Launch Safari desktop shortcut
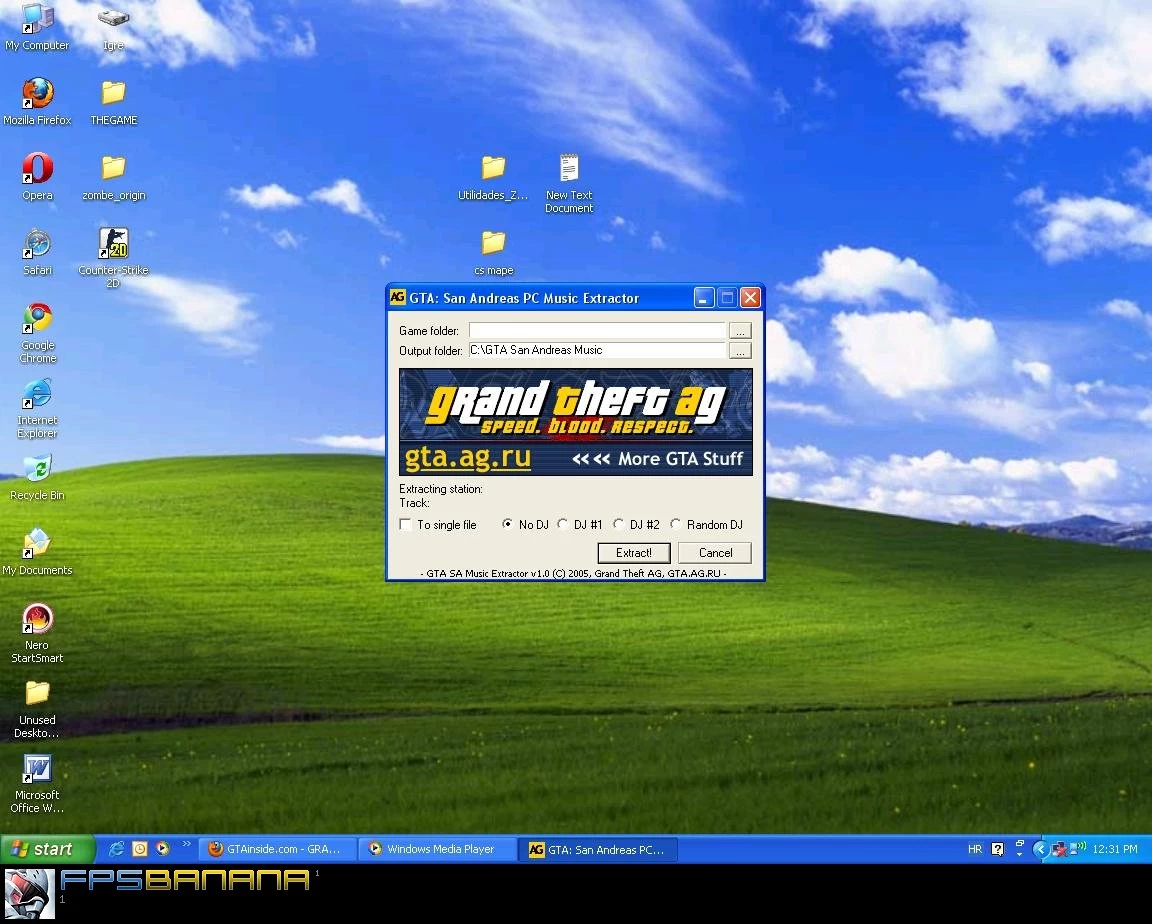This screenshot has height=924, width=1152. pyautogui.click(x=37, y=251)
